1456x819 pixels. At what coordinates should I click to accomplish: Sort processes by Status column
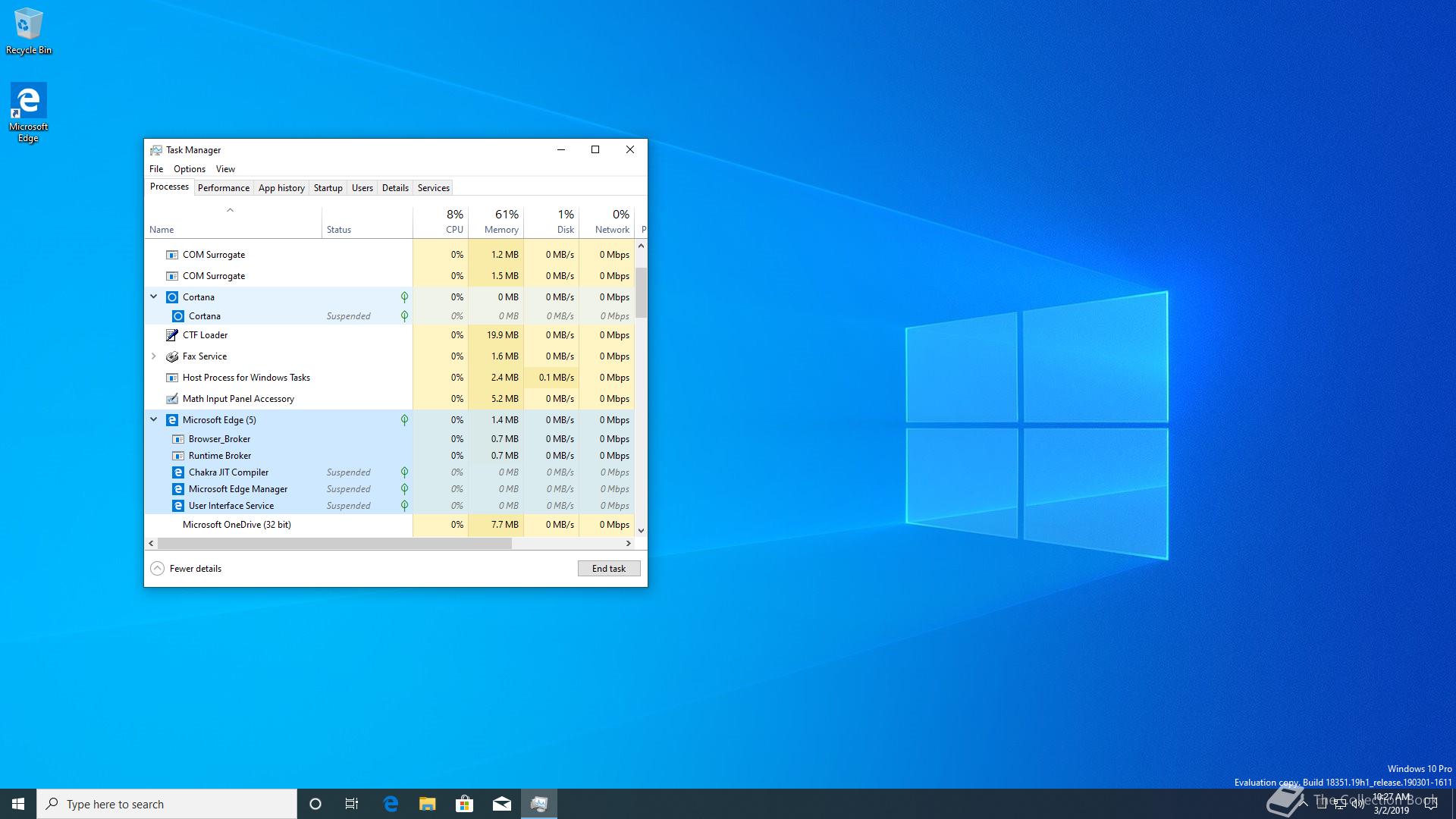tap(367, 221)
